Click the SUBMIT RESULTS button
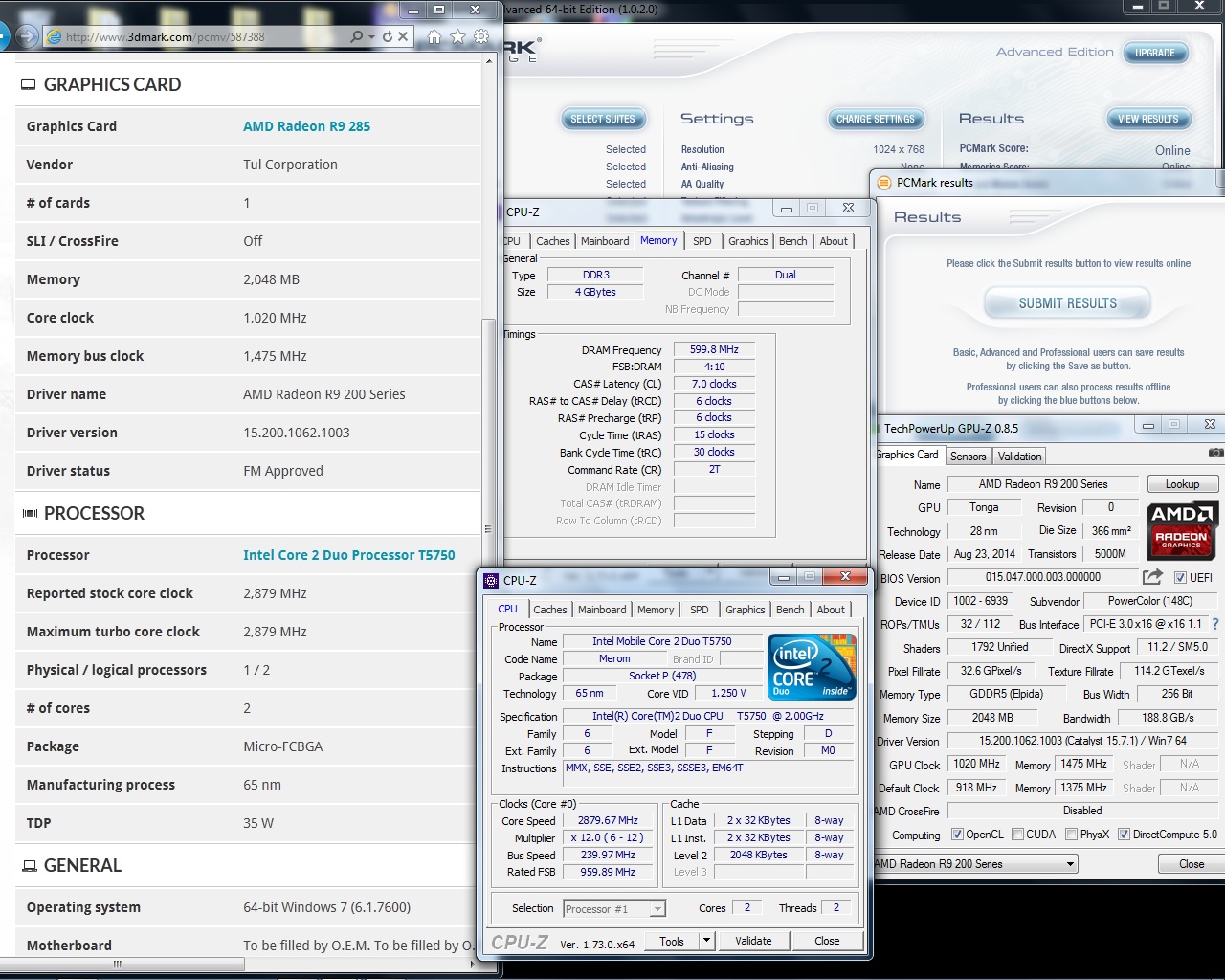The image size is (1225, 980). [x=1067, y=303]
